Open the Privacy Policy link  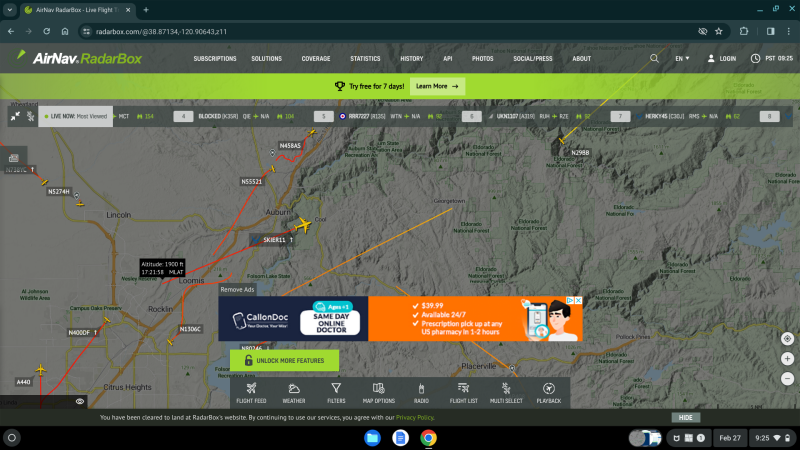(x=414, y=417)
